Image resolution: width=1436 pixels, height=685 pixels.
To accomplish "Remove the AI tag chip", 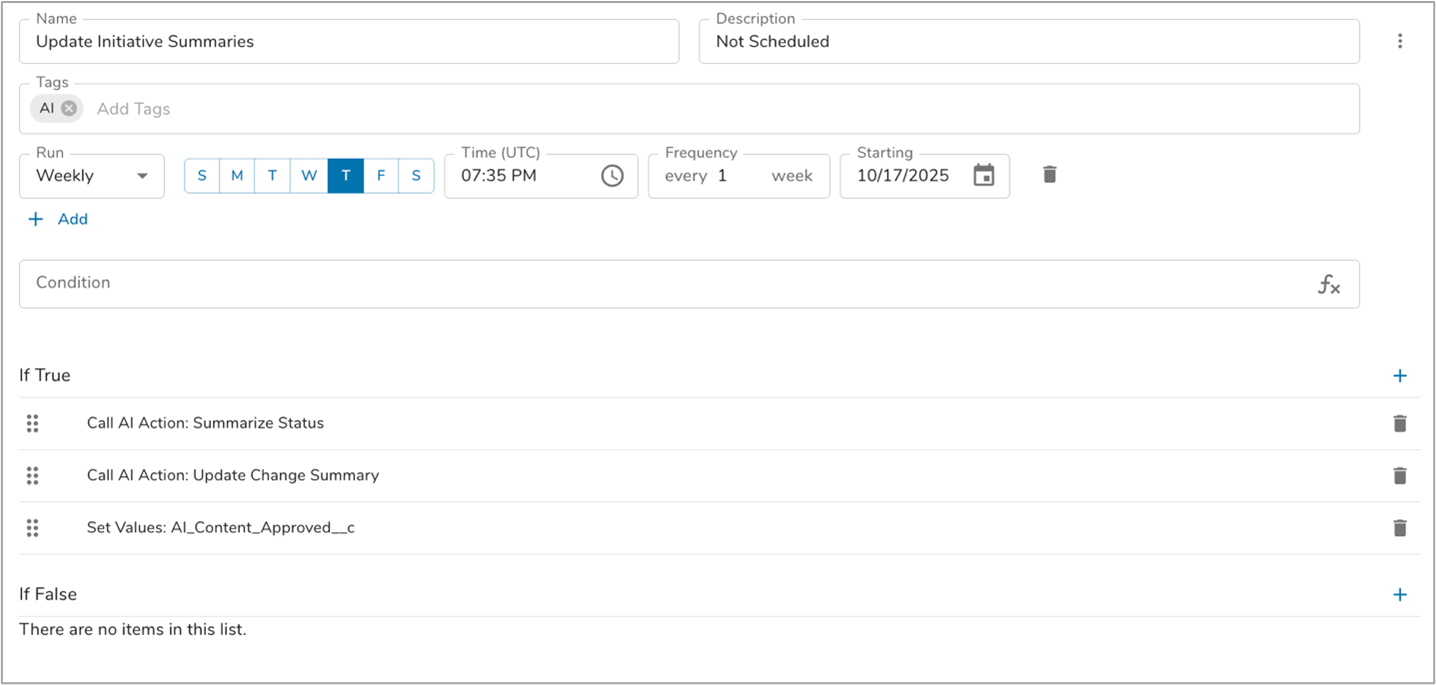I will [x=69, y=108].
